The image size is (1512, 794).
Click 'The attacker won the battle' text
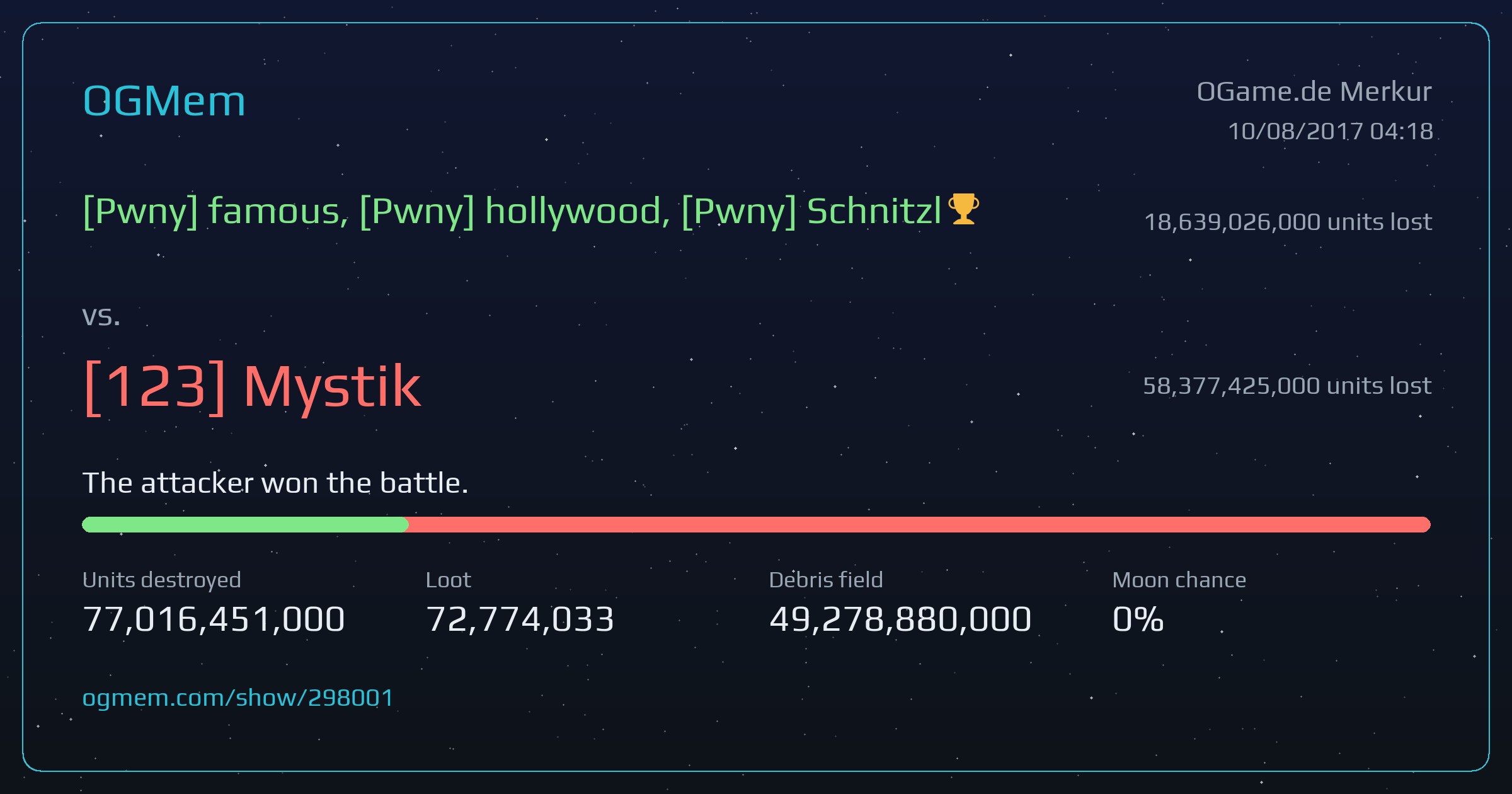(275, 483)
